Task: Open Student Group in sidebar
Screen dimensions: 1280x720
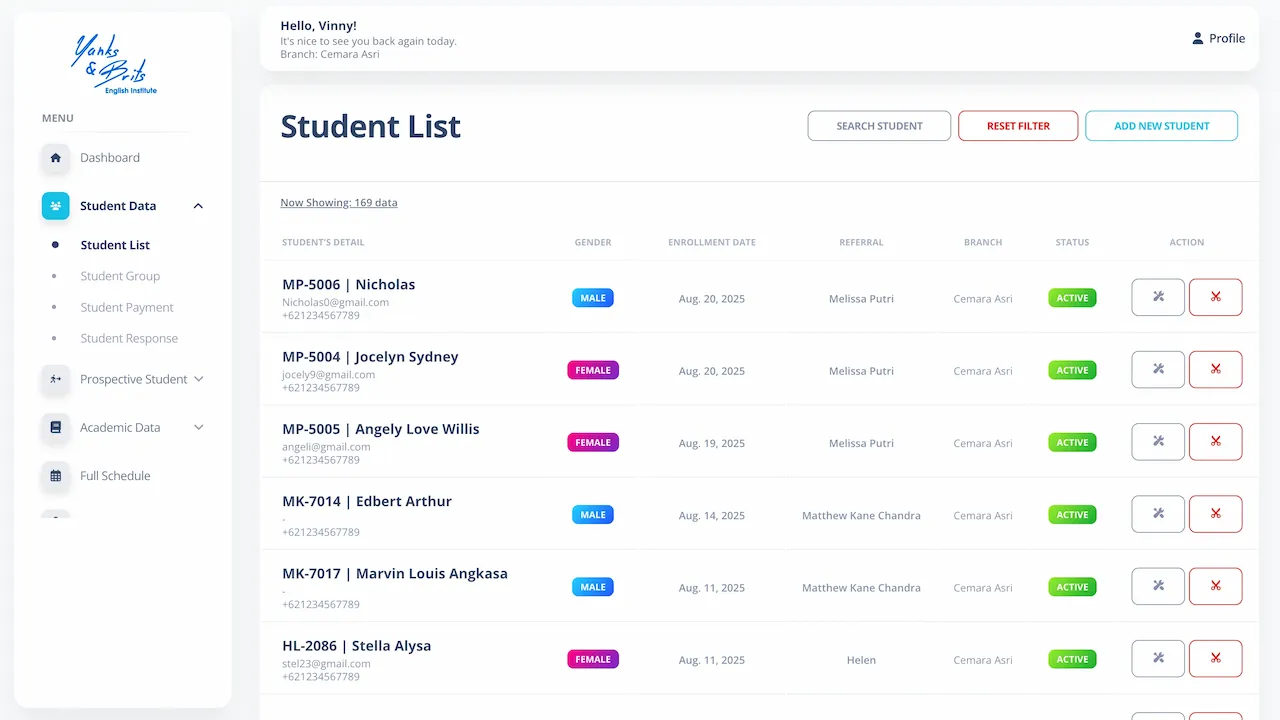Action: coord(120,276)
